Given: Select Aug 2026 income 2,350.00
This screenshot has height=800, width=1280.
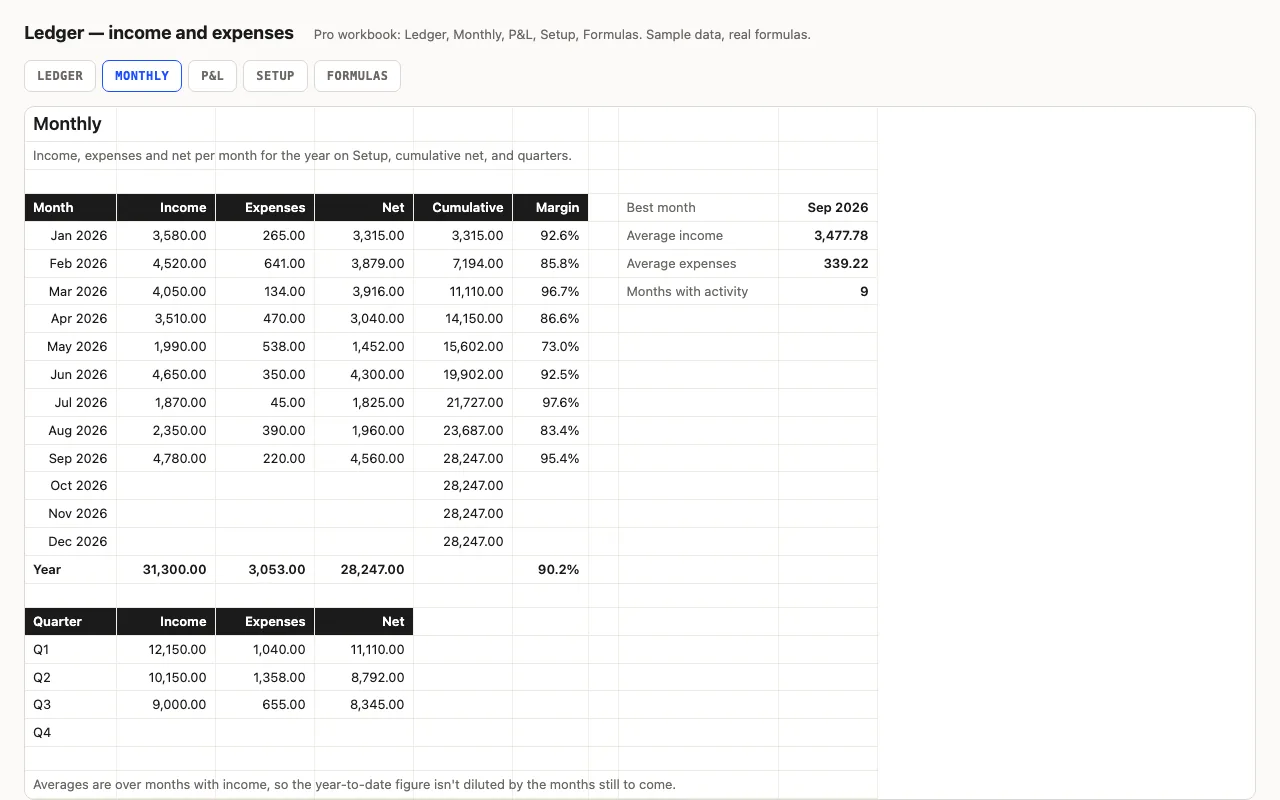Looking at the screenshot, I should (166, 430).
